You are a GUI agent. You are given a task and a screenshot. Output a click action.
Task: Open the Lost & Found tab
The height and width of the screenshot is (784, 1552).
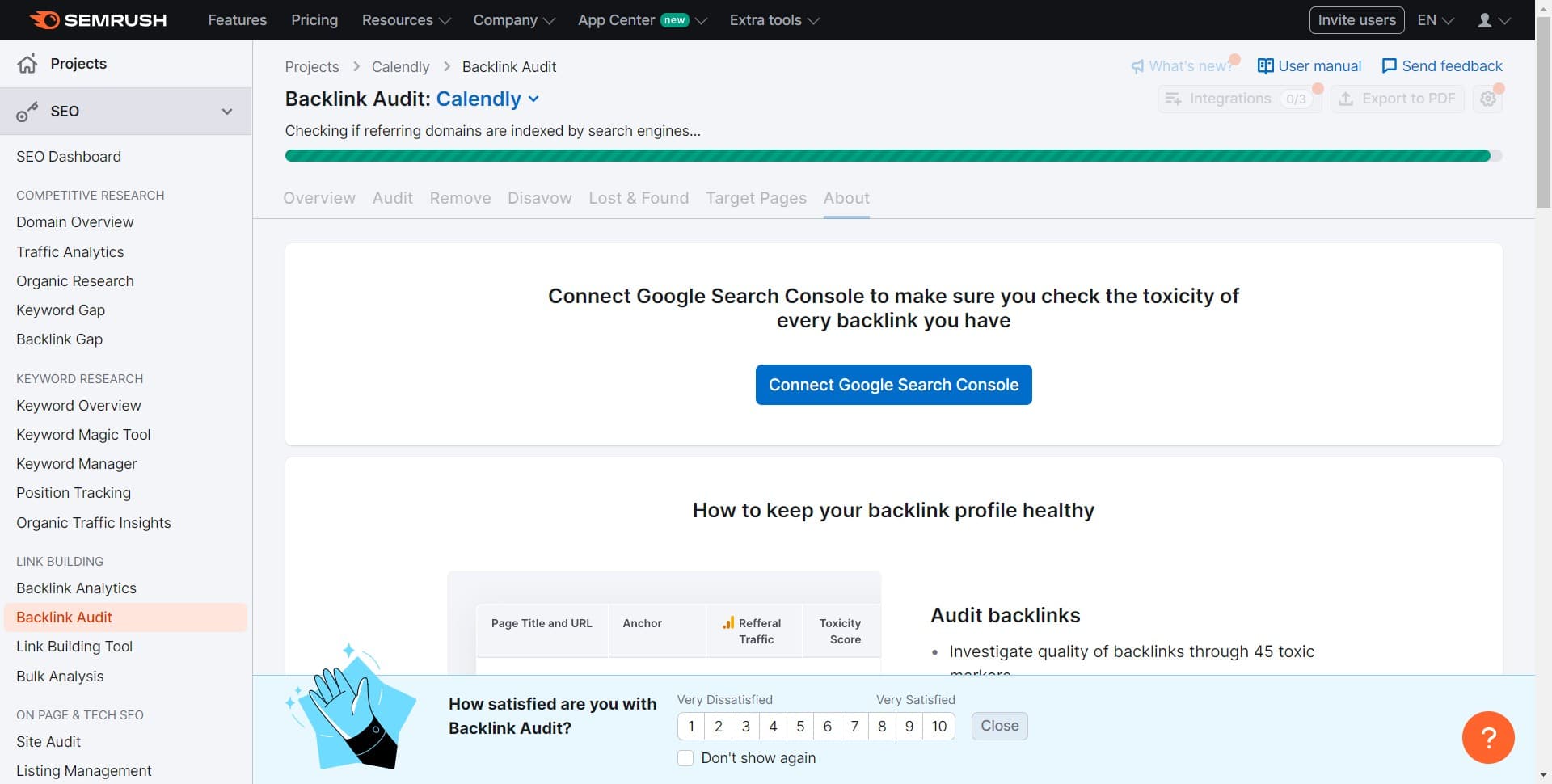[639, 198]
